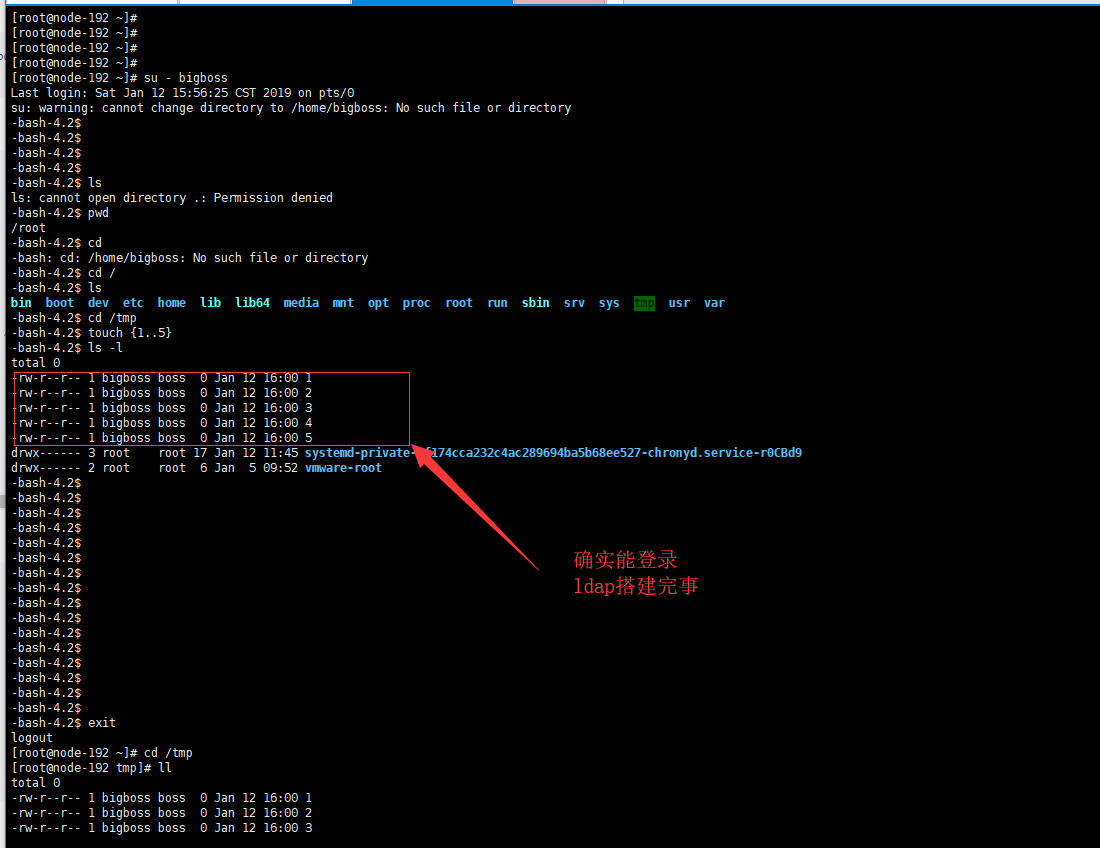
Task: Select file 5 in the highlighted listing
Action: [307, 437]
